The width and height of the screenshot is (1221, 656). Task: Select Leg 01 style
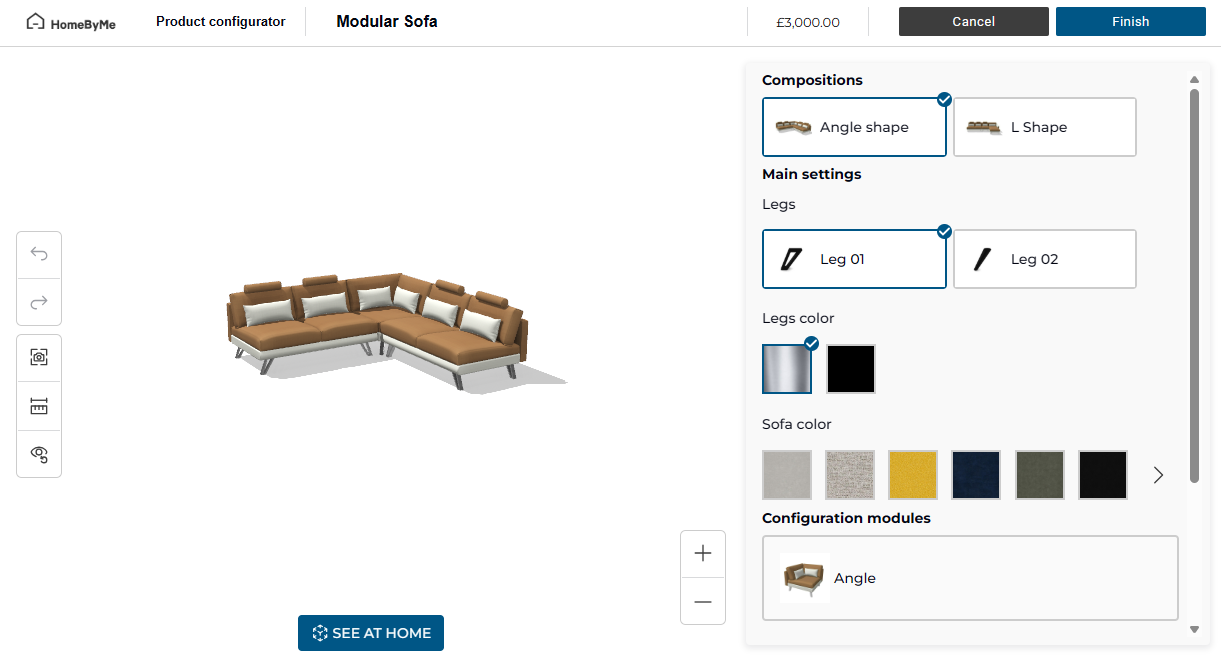[854, 259]
